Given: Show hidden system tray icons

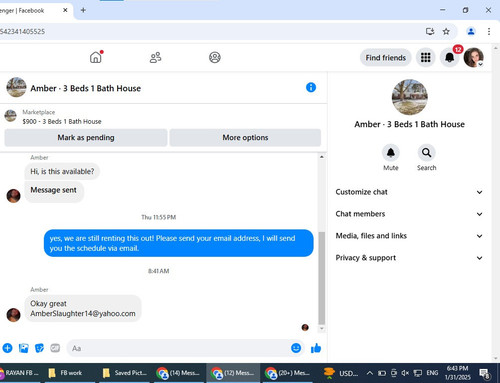Looking at the screenshot, I should tap(370, 373).
